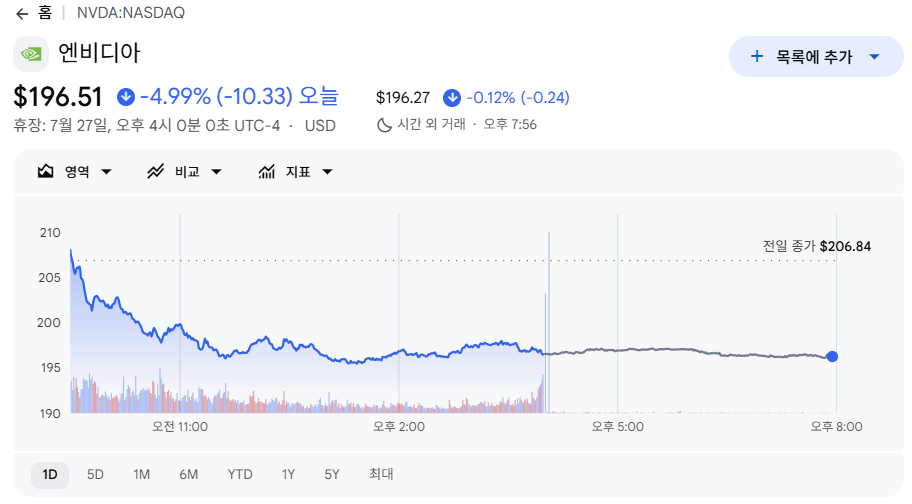This screenshot has width=912, height=504.
Task: Click the NVDA:NASDAQ ticker text
Action: point(131,13)
